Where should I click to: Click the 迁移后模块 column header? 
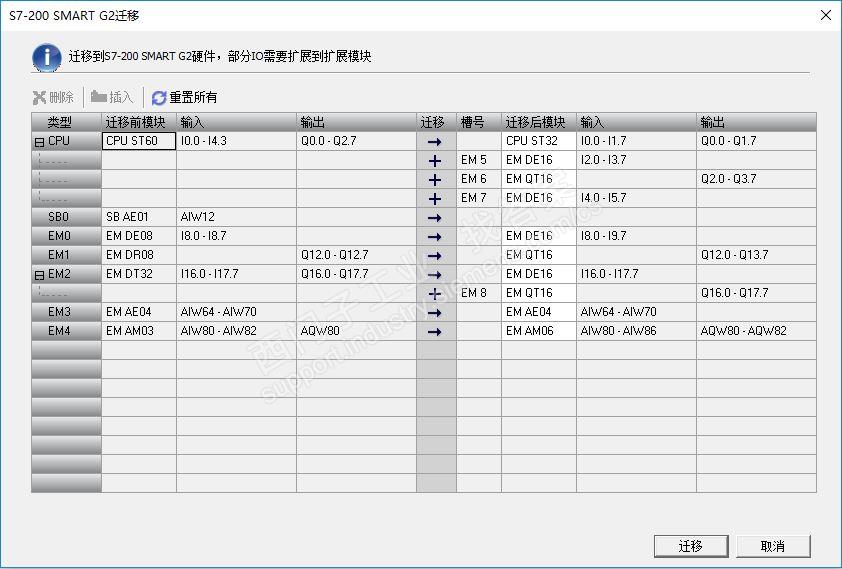click(x=539, y=122)
